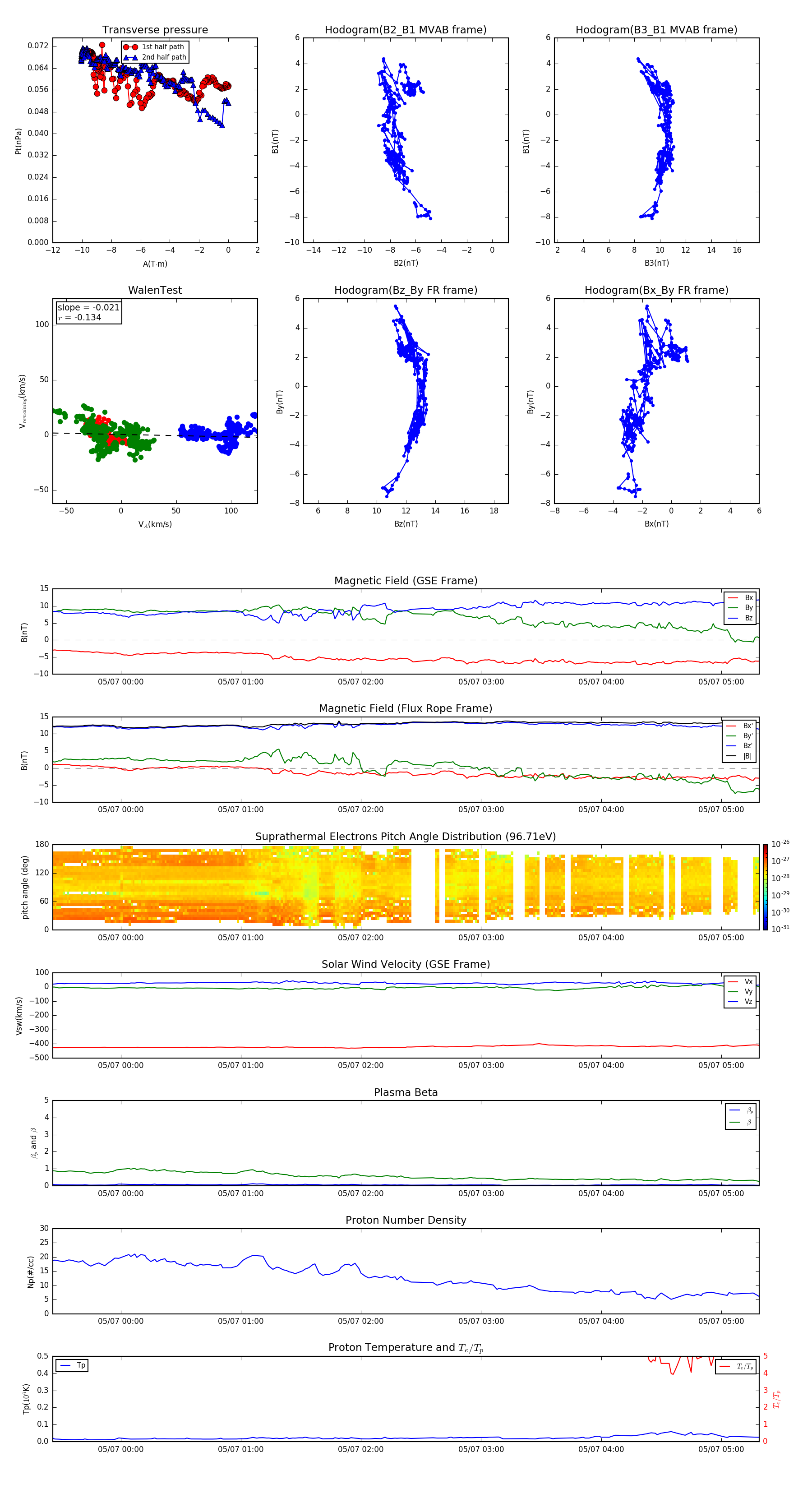Click '1st half path' legend entry

154,47
